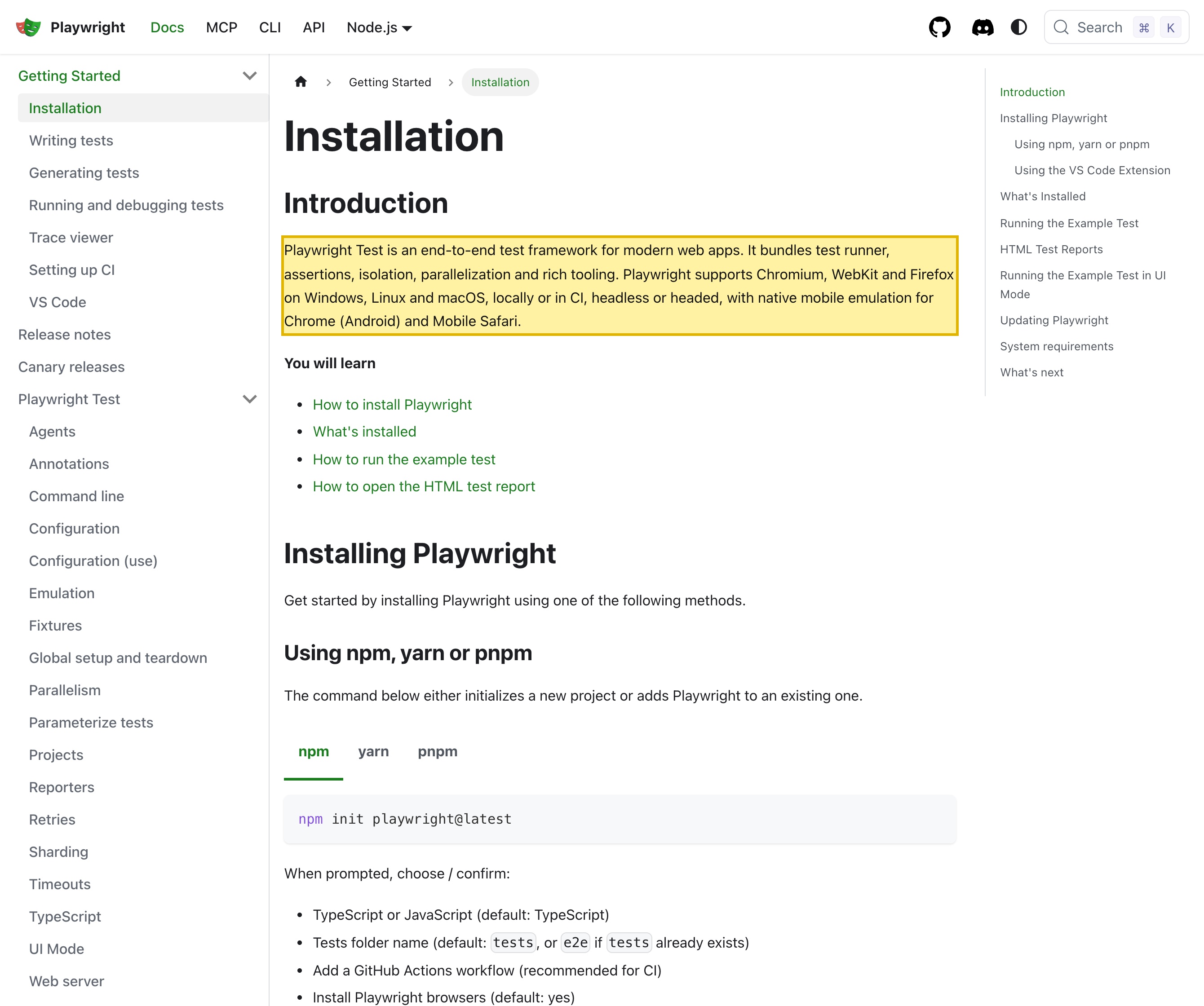The width and height of the screenshot is (1204, 1006).
Task: Open How to run the example test
Action: click(x=404, y=459)
